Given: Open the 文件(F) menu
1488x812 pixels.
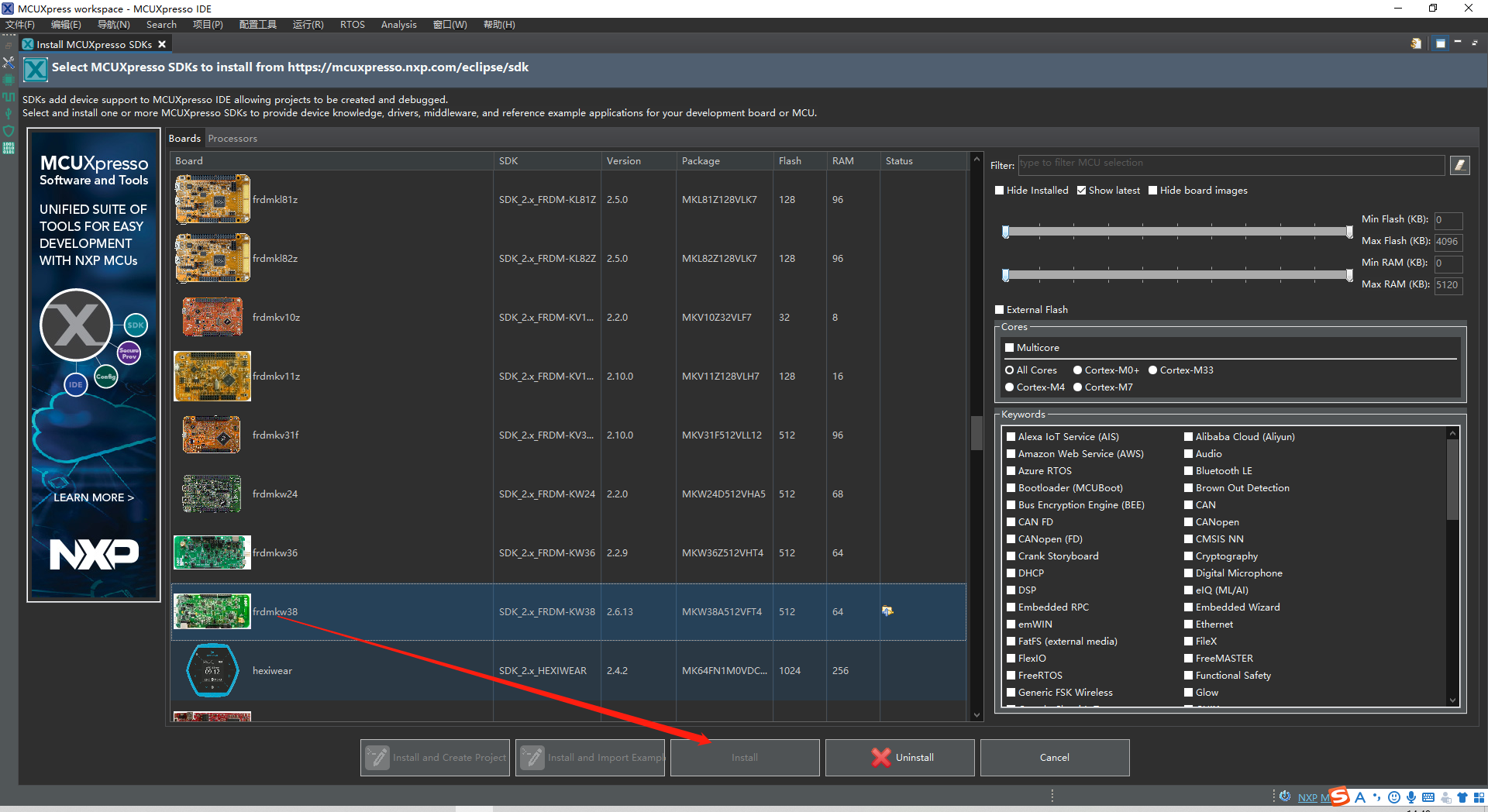Looking at the screenshot, I should (20, 25).
